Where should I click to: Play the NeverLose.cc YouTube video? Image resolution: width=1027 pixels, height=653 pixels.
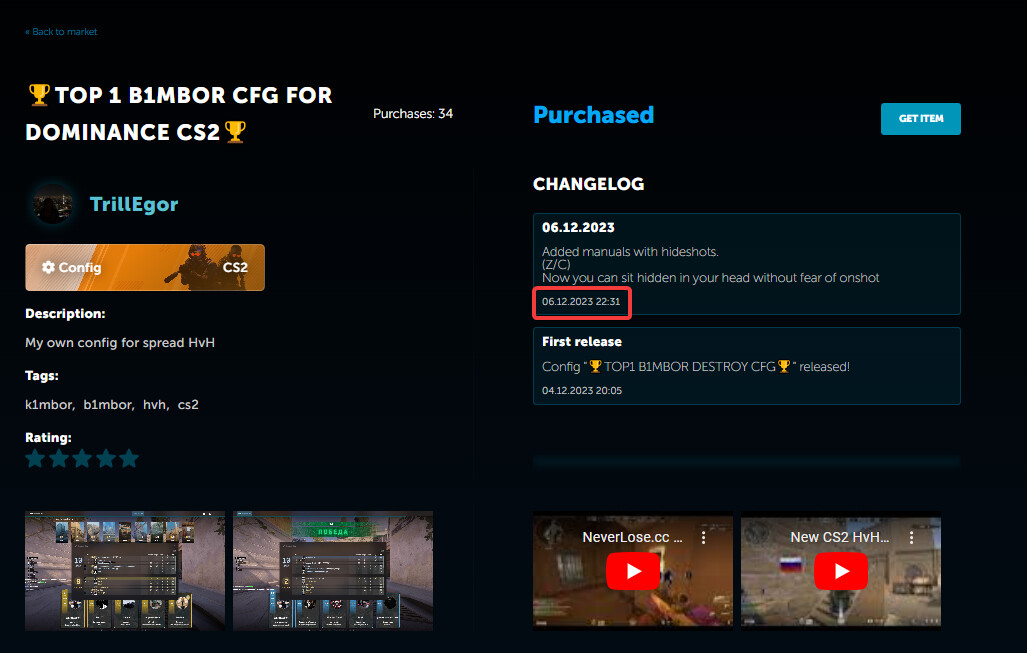click(633, 572)
